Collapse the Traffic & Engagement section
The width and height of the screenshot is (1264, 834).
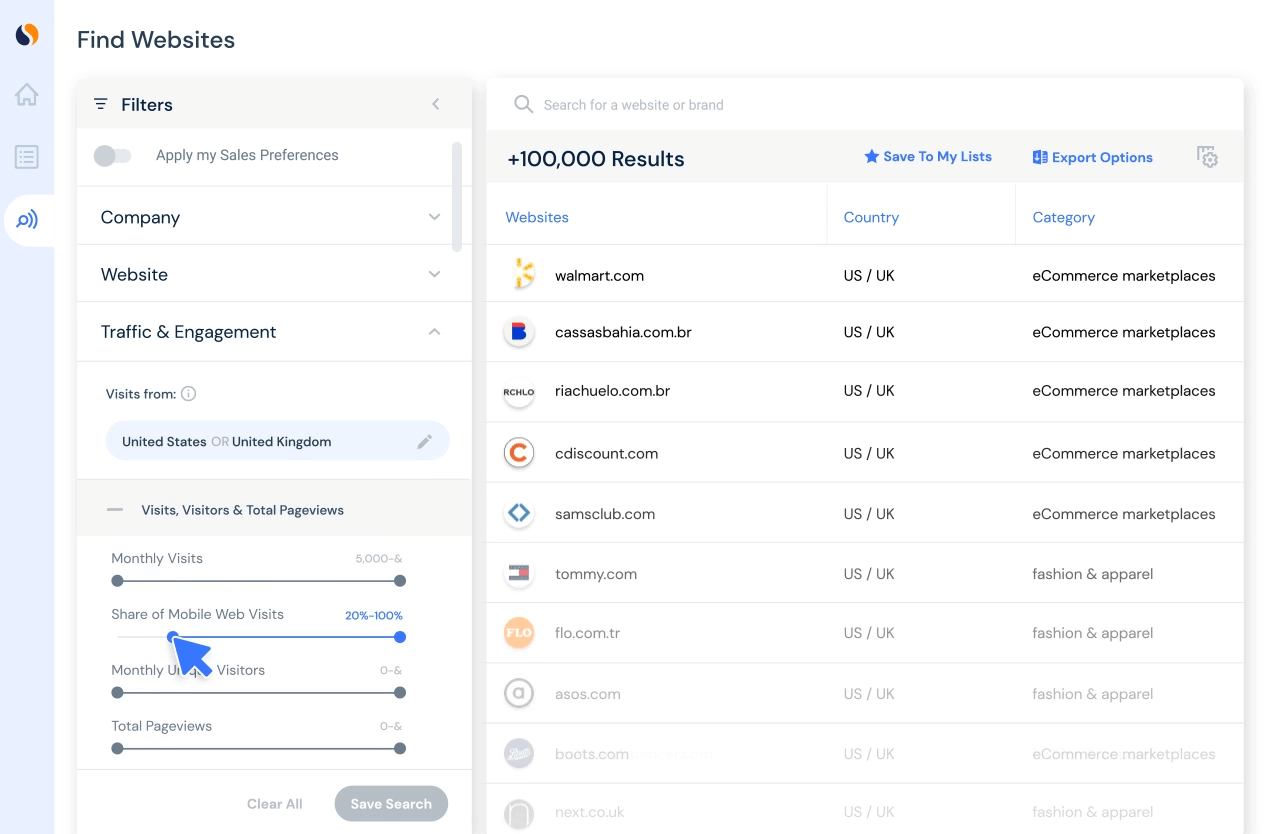[x=434, y=332]
